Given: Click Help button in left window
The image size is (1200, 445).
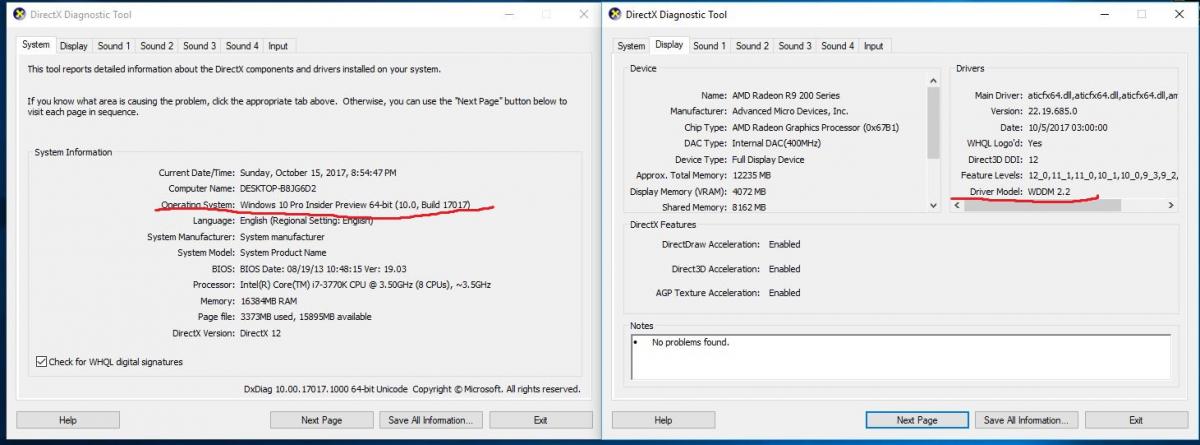Looking at the screenshot, I should click(x=68, y=420).
